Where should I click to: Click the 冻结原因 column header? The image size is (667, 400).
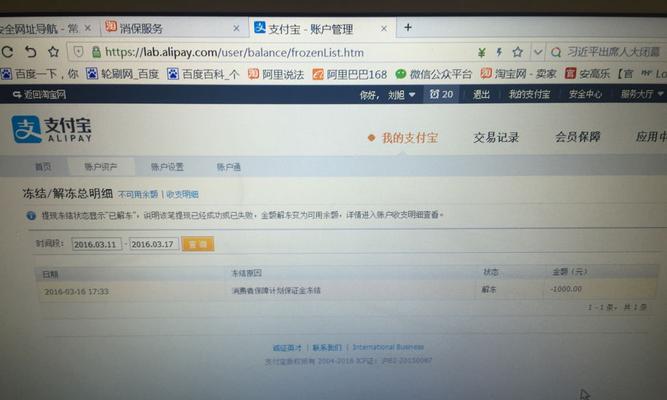[x=246, y=273]
